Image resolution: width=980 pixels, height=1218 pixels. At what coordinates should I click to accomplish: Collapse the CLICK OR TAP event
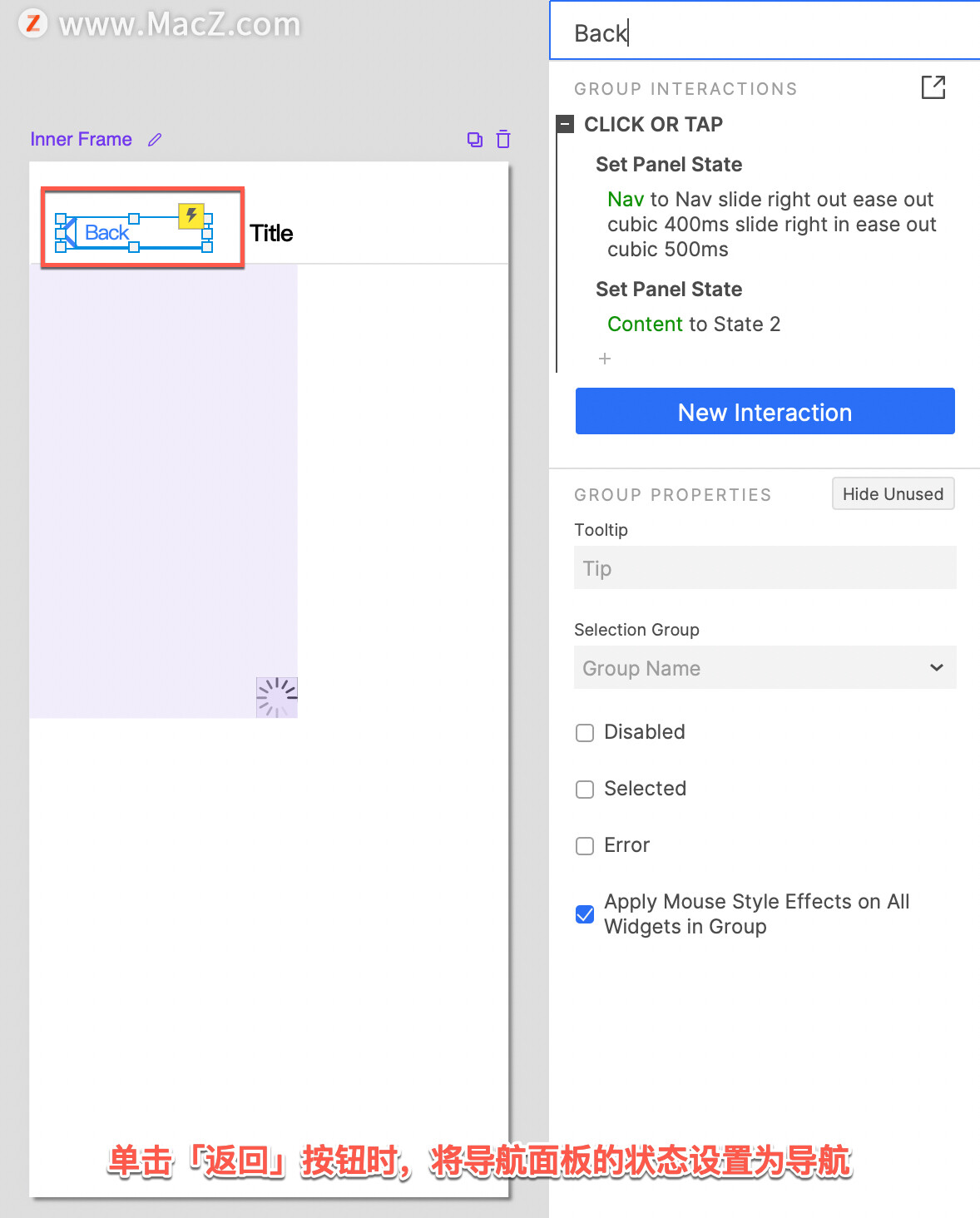tap(566, 125)
